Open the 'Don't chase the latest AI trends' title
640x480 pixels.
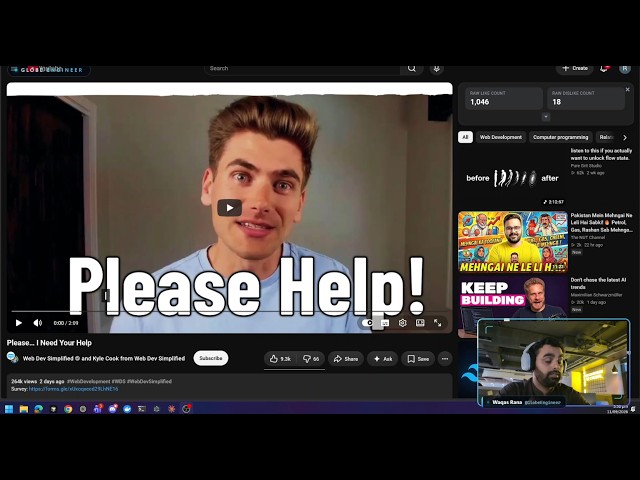598,284
